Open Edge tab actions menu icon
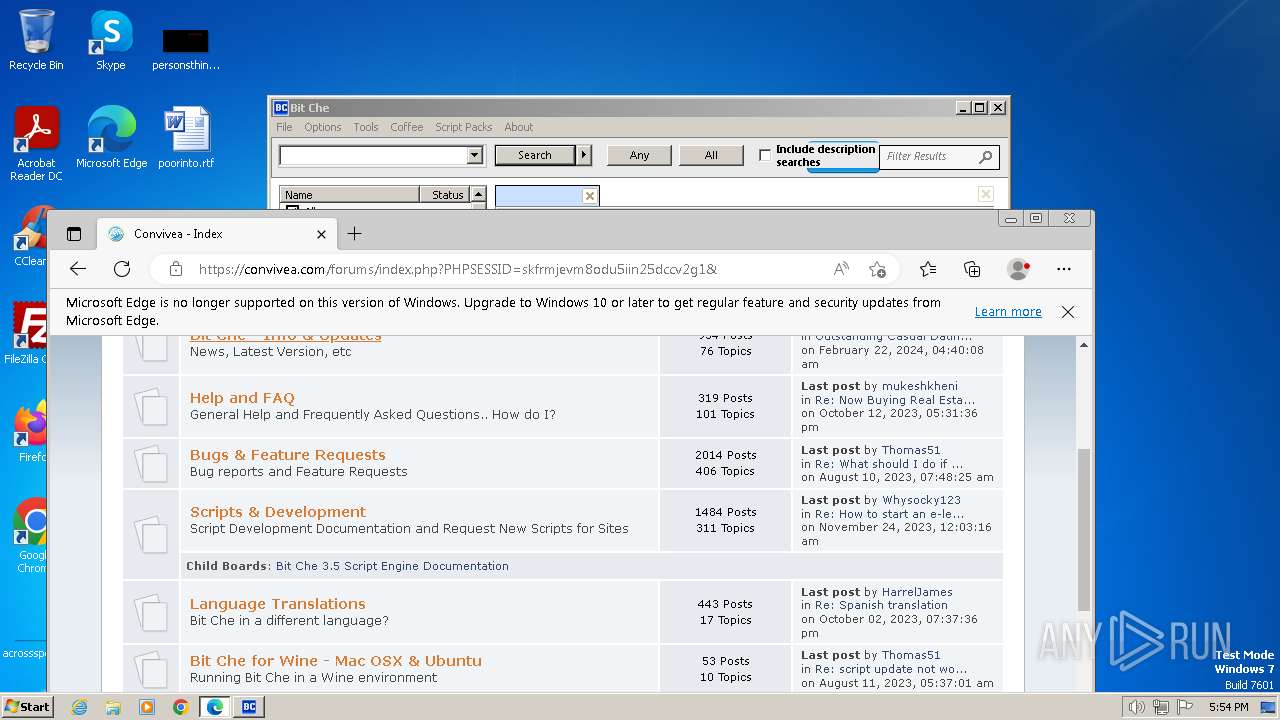 tap(74, 234)
